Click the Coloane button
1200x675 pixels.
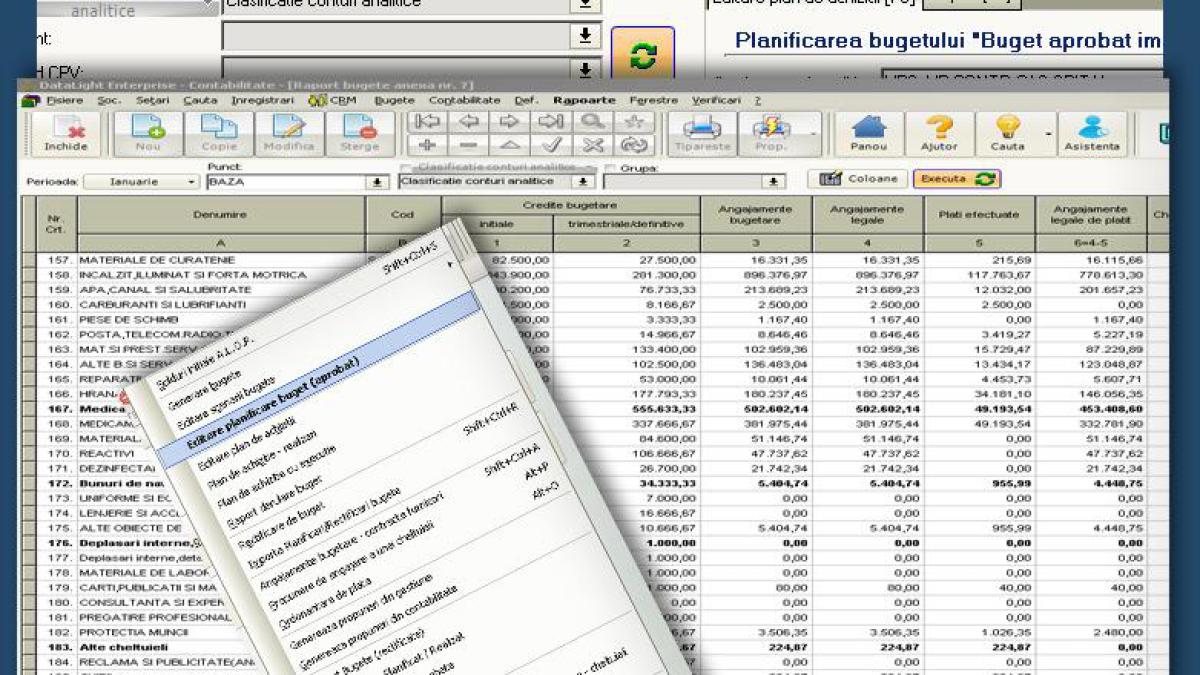(x=857, y=179)
